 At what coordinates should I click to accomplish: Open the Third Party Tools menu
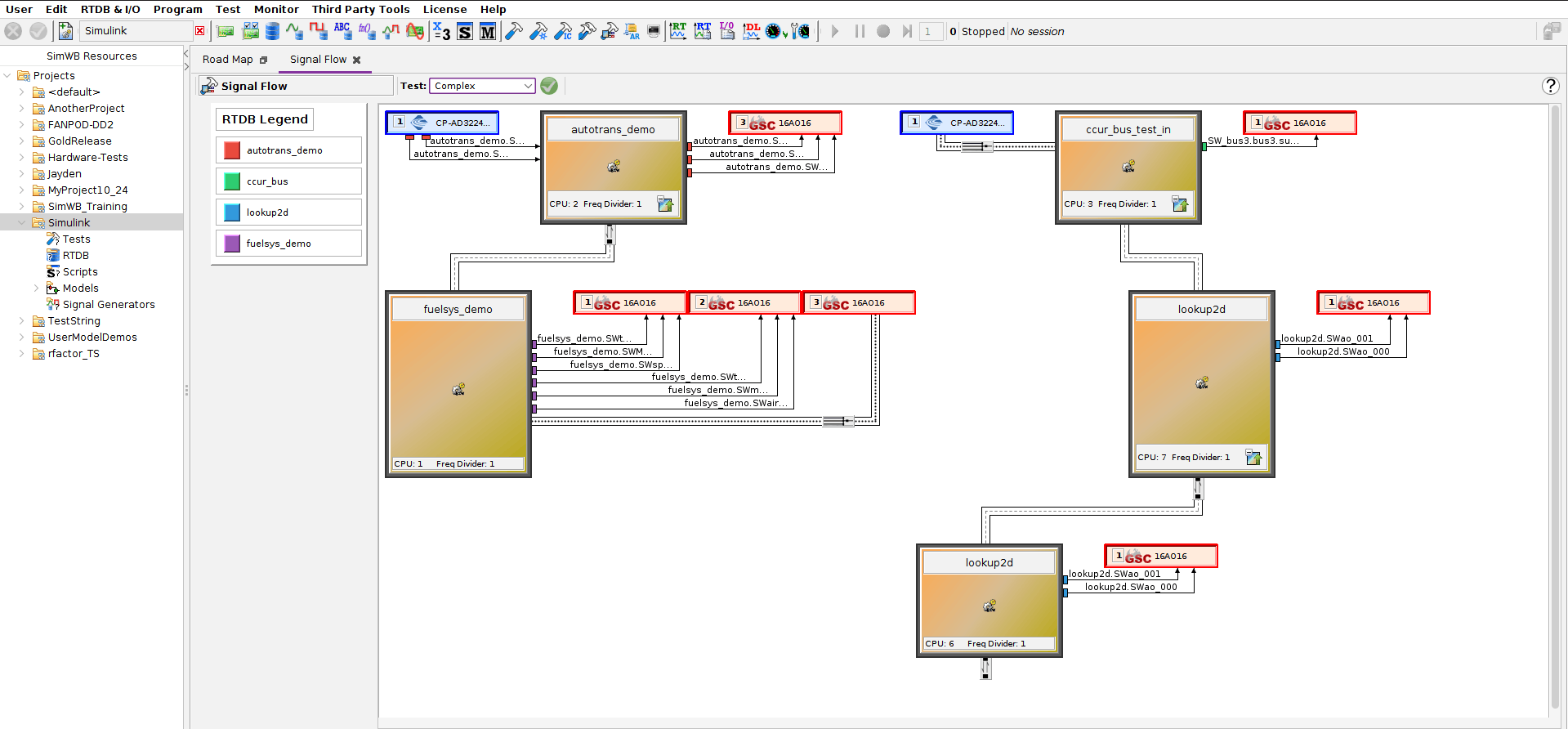tap(360, 9)
